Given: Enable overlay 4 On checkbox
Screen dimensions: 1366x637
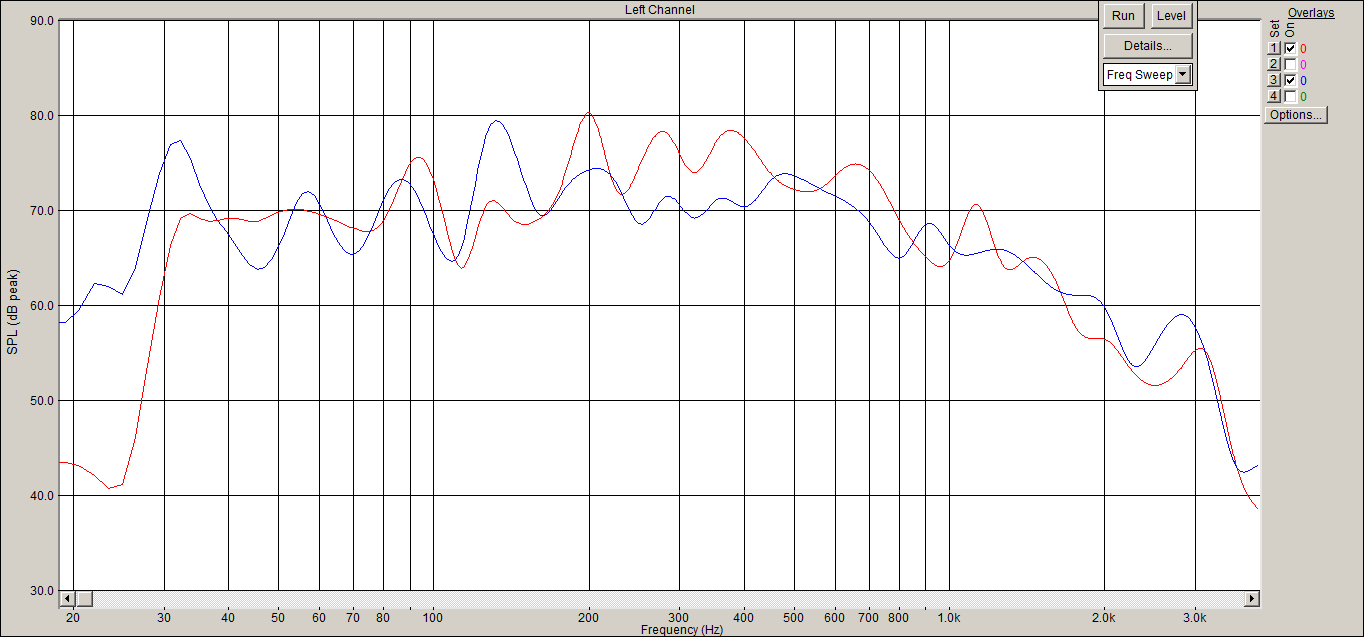Looking at the screenshot, I should 1290,96.
